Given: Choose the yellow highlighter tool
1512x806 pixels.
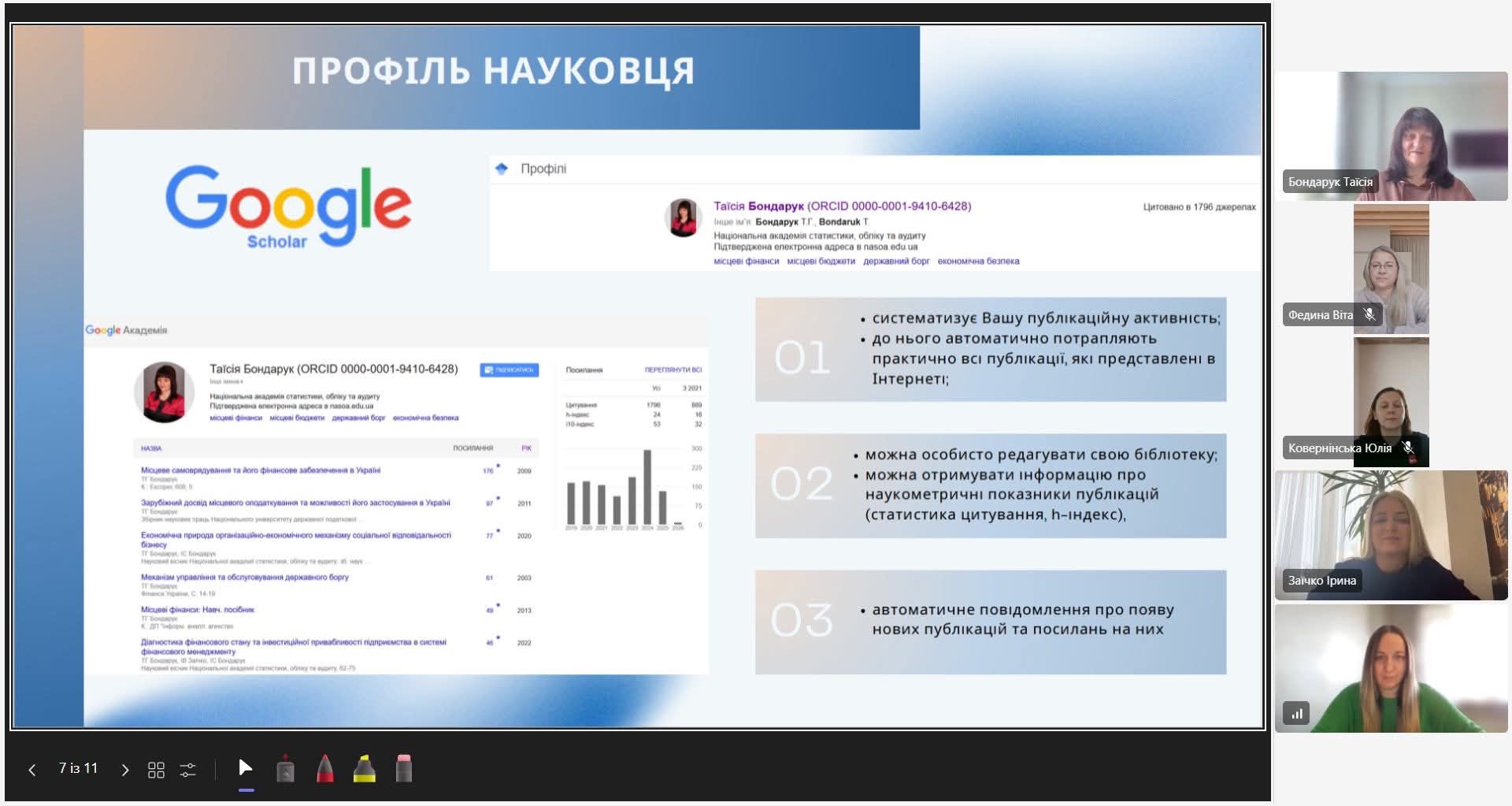Looking at the screenshot, I should pos(364,769).
